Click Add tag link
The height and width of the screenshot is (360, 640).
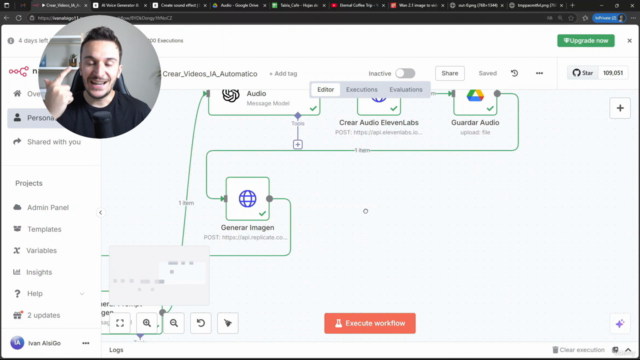pos(283,74)
